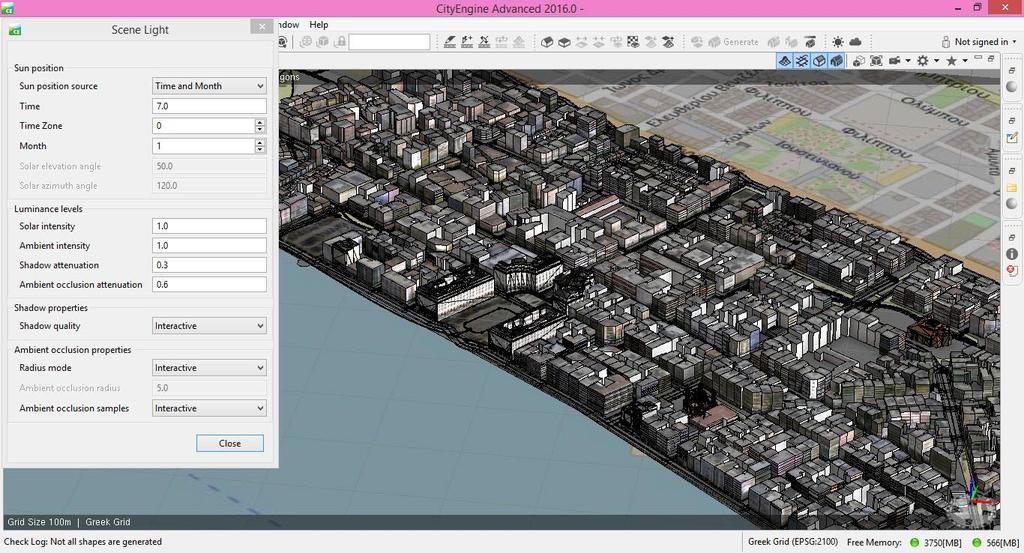Toggle graph network visibility in viewport

[x=802, y=61]
